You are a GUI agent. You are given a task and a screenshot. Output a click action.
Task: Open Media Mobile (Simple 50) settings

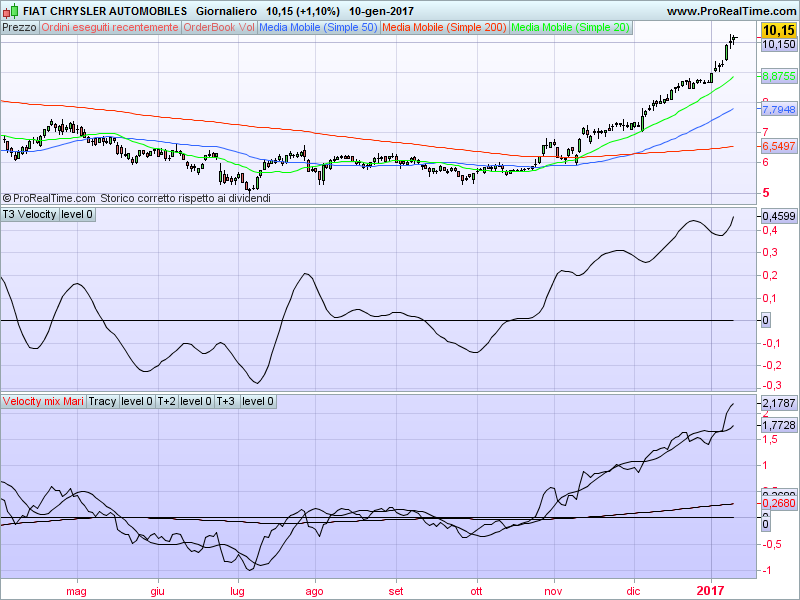[x=318, y=28]
